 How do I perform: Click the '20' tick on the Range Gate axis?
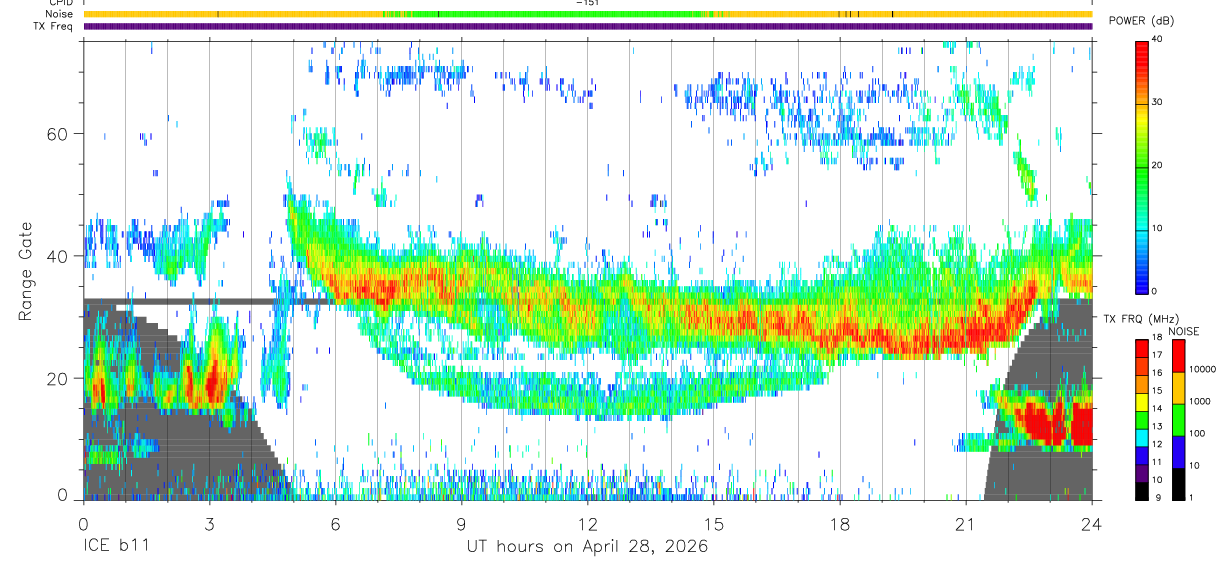coord(59,378)
